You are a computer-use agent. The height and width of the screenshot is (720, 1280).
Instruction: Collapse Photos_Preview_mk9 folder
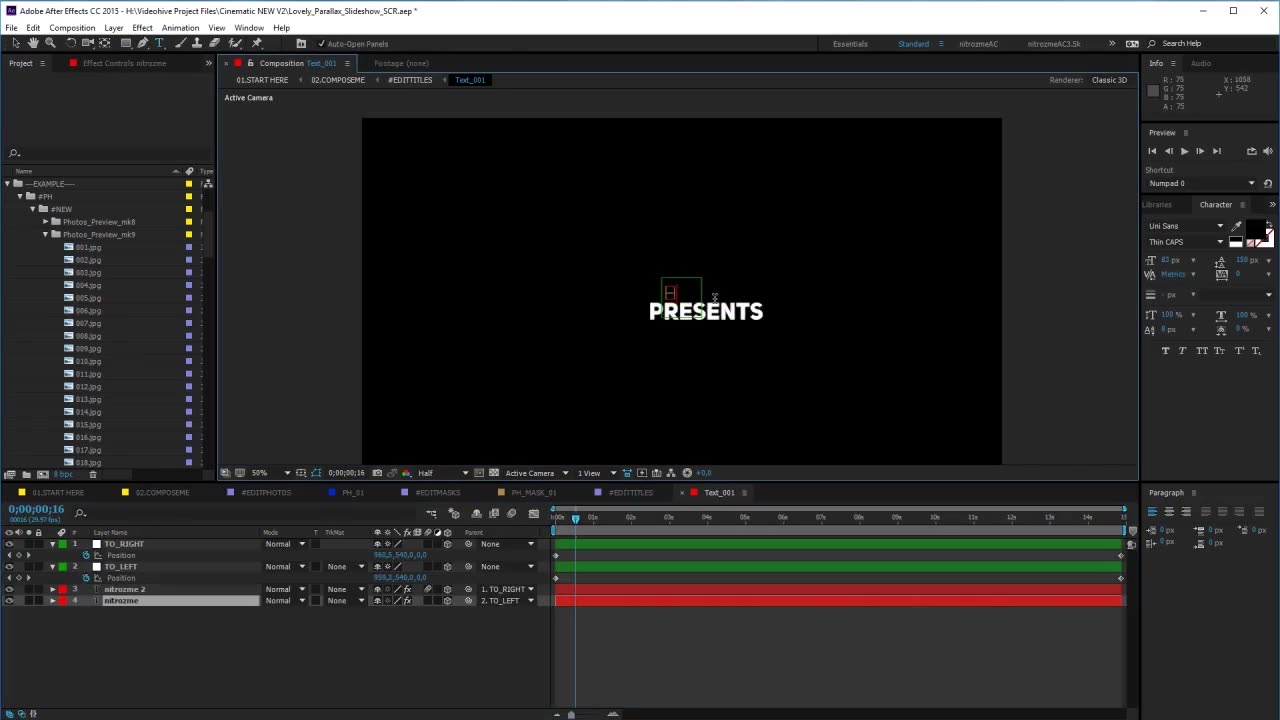45,234
